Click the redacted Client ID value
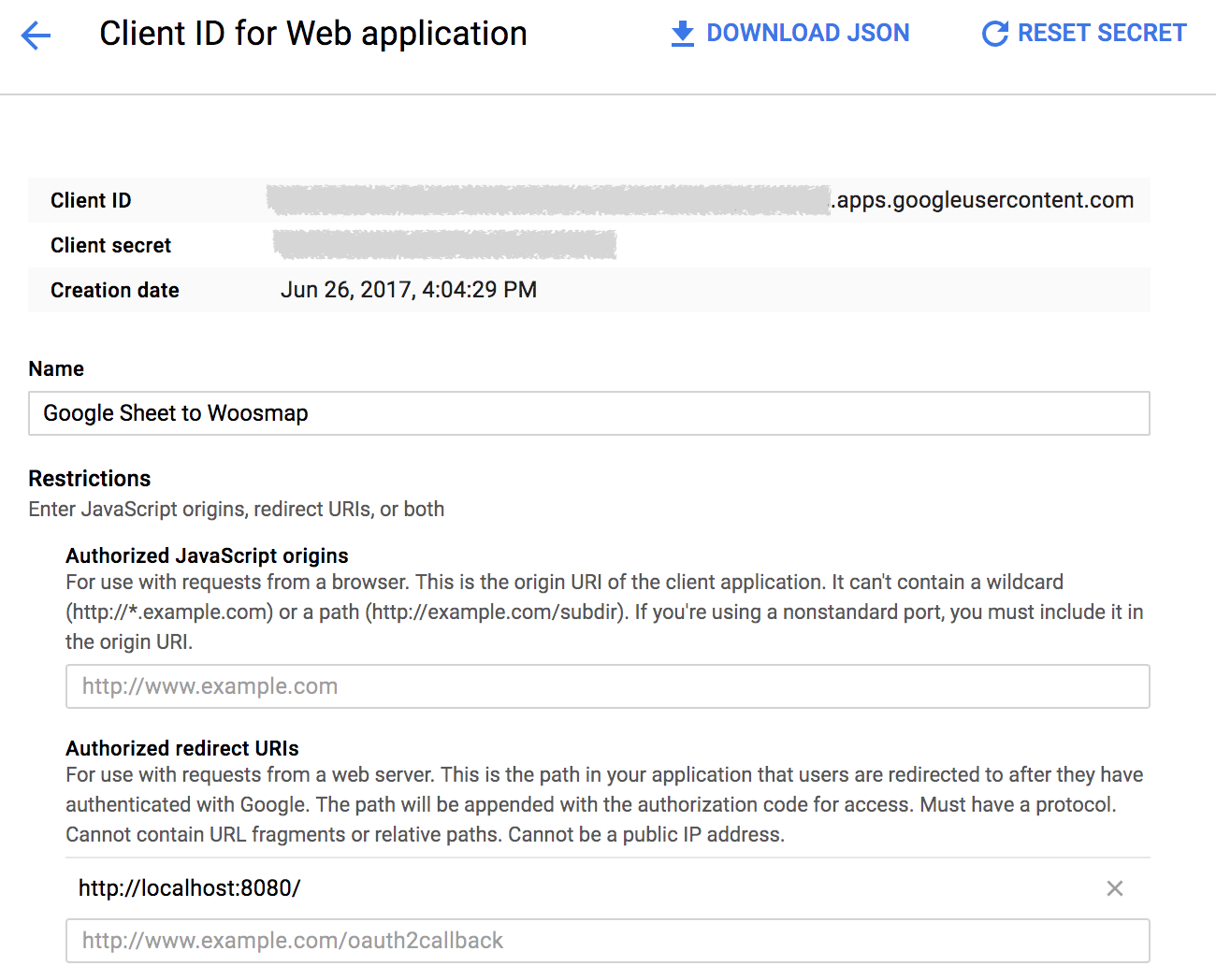 [547, 200]
